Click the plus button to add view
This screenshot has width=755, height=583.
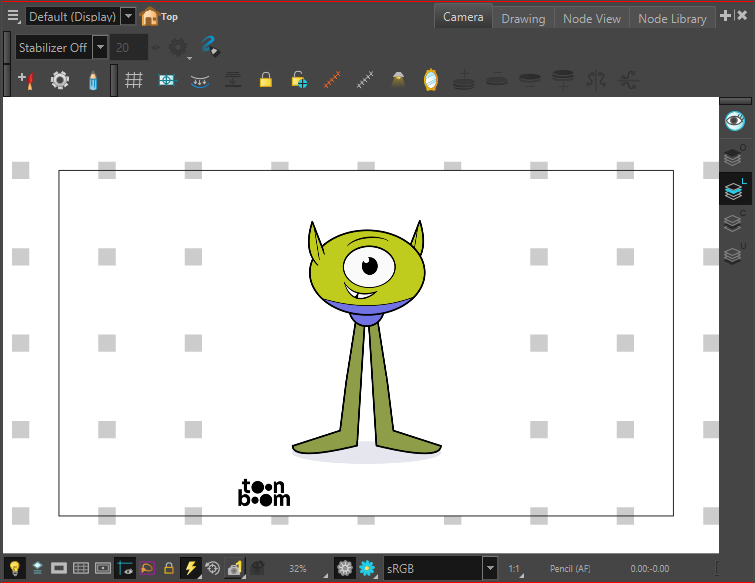725,16
